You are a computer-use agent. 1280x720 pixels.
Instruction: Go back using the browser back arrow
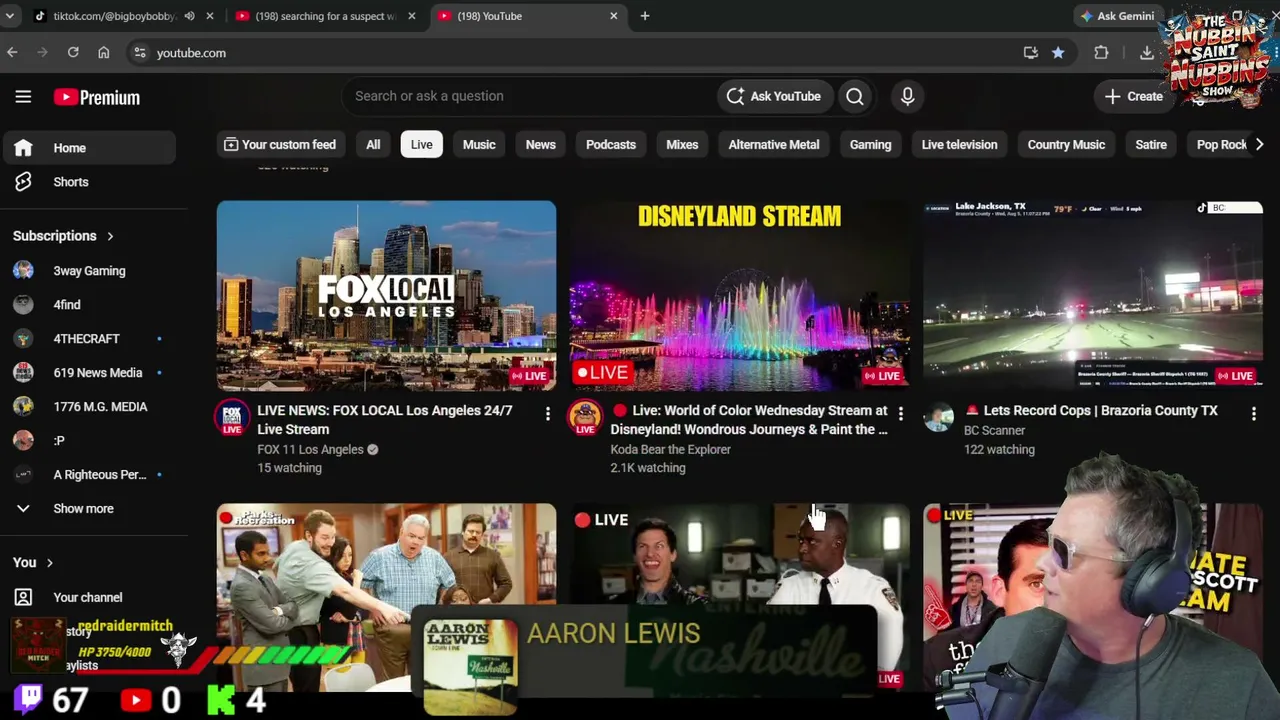click(x=12, y=52)
